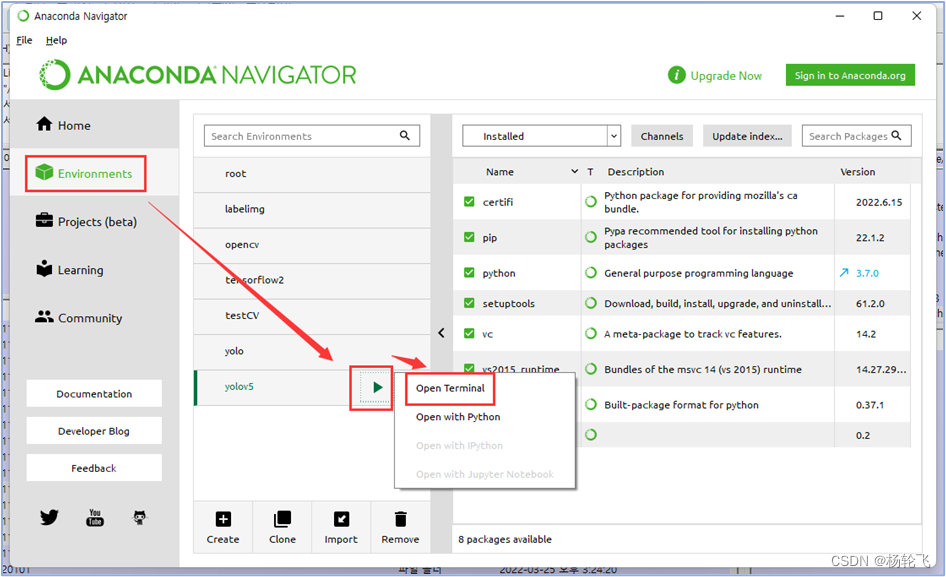The width and height of the screenshot is (946, 577).
Task: Click Sign in to Anaconda.org button
Action: tap(850, 75)
